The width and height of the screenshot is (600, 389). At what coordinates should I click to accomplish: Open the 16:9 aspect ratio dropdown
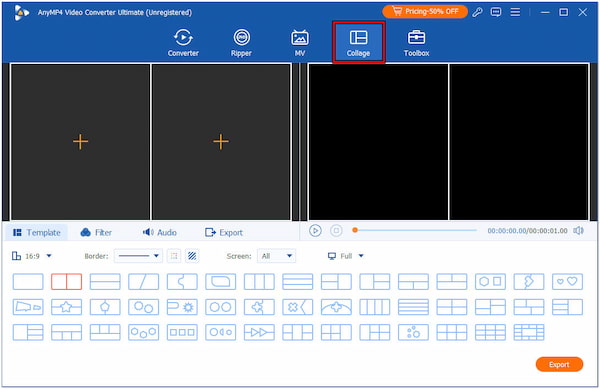32,256
